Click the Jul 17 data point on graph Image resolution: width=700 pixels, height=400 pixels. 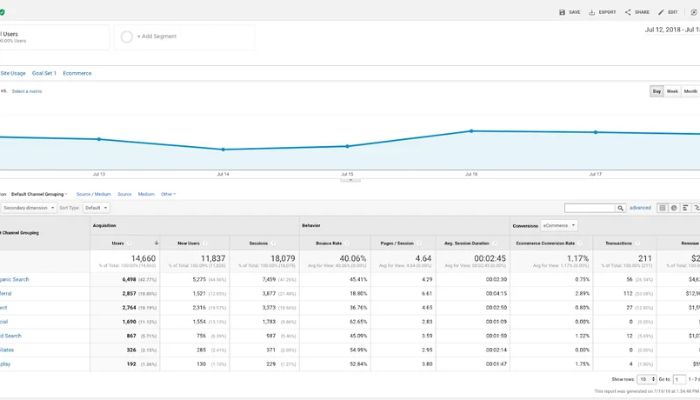pos(596,132)
